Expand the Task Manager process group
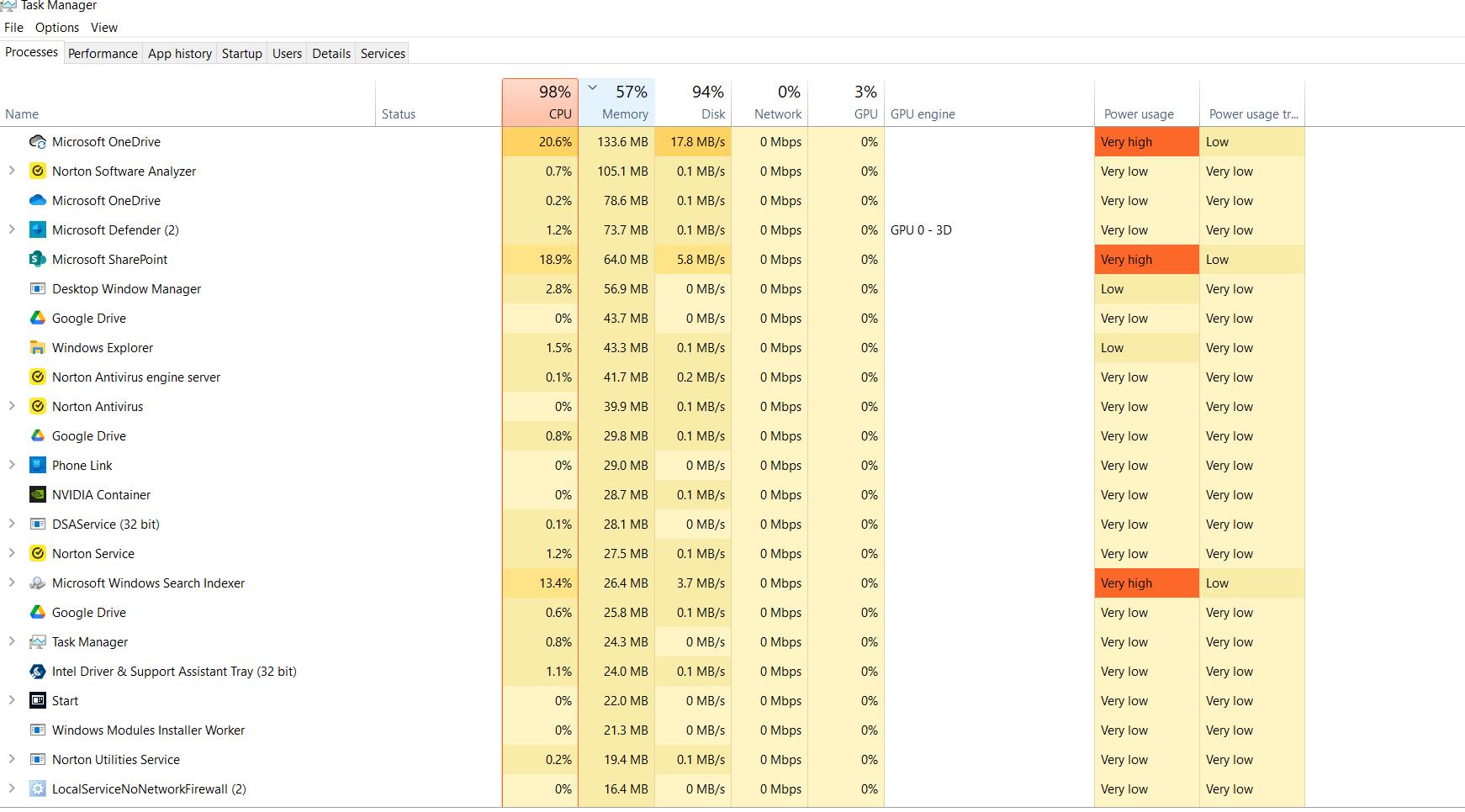 point(12,641)
